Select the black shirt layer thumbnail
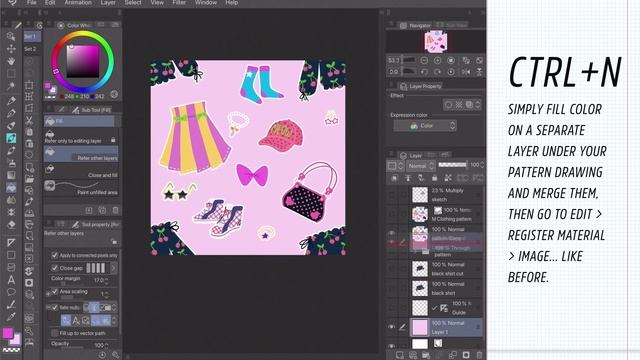Image resolution: width=640 pixels, height=360 pixels. coord(420,288)
